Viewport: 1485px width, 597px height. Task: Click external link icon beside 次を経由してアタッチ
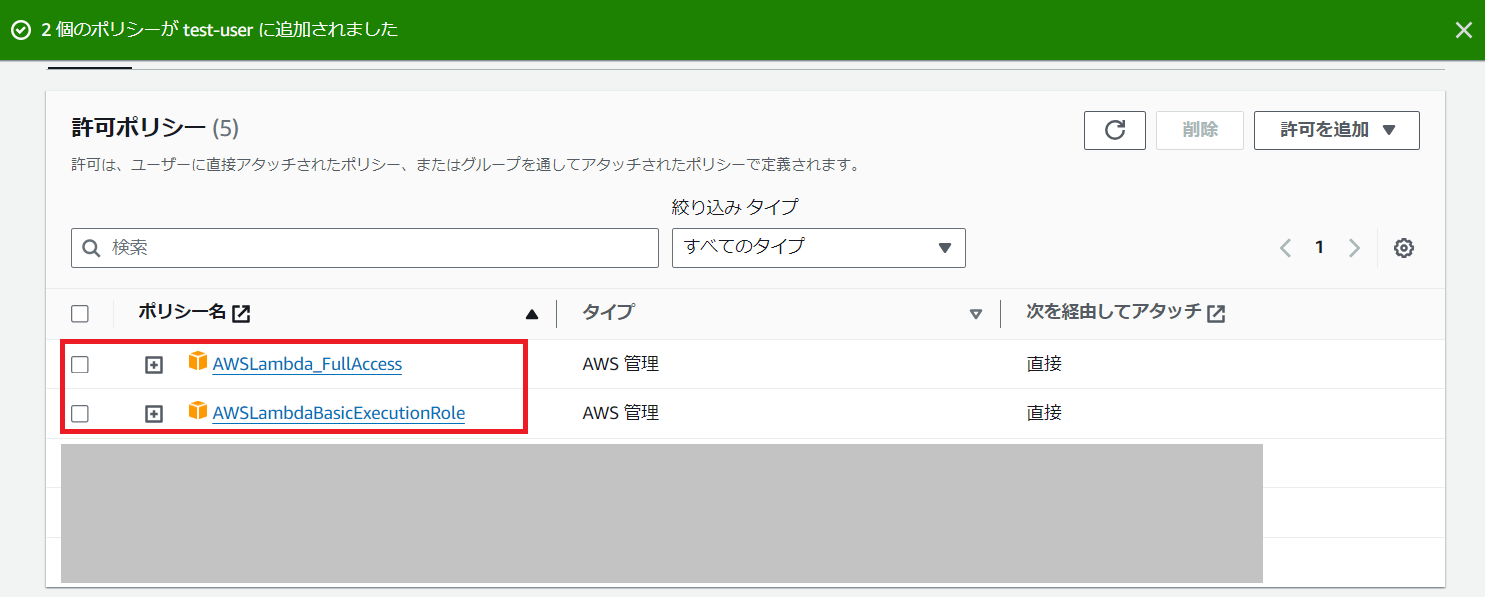tap(1216, 314)
